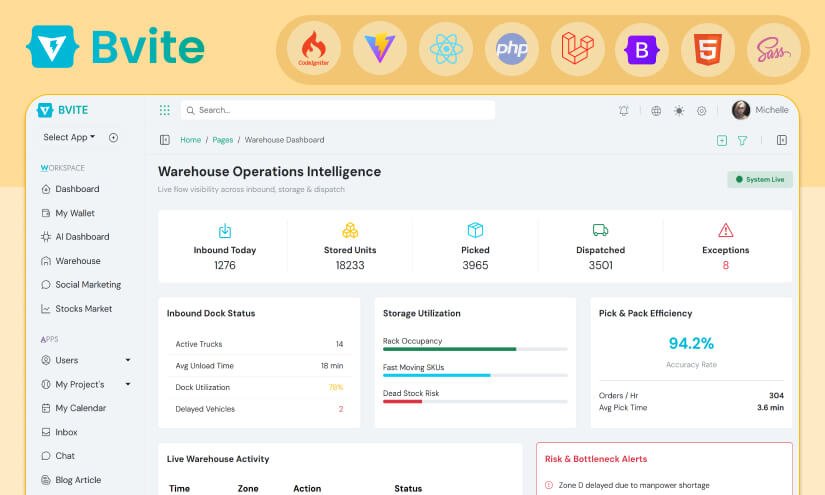Viewport: 825px width, 495px height.
Task: Focus the Search input field
Action: (338, 110)
